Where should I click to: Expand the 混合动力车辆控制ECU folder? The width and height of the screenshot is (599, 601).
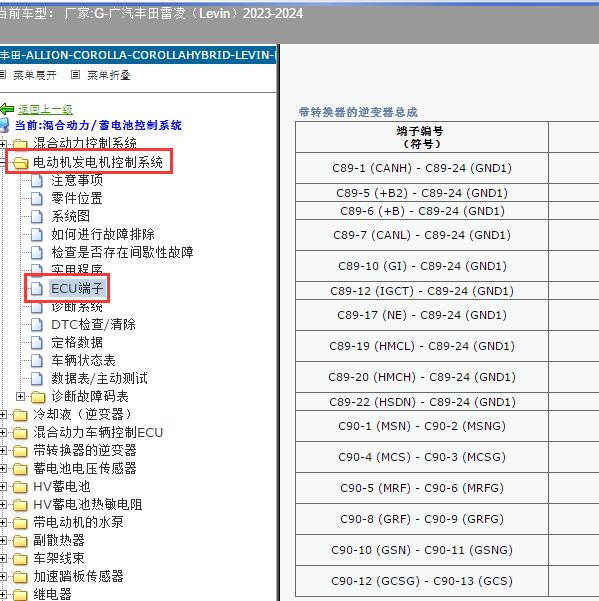coord(2,432)
